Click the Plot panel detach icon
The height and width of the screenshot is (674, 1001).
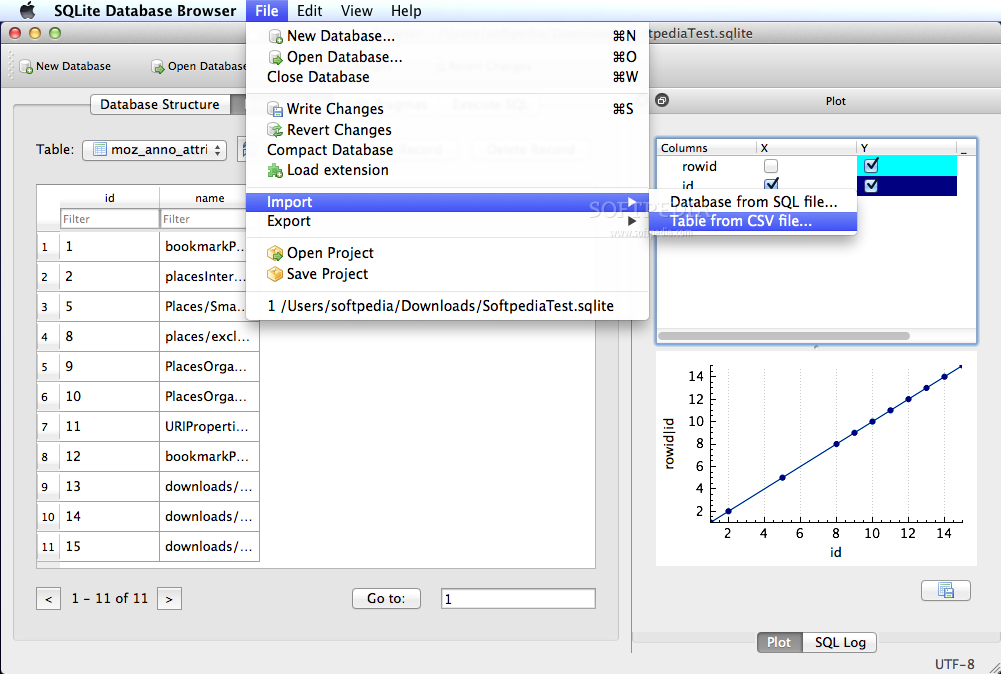[x=662, y=100]
